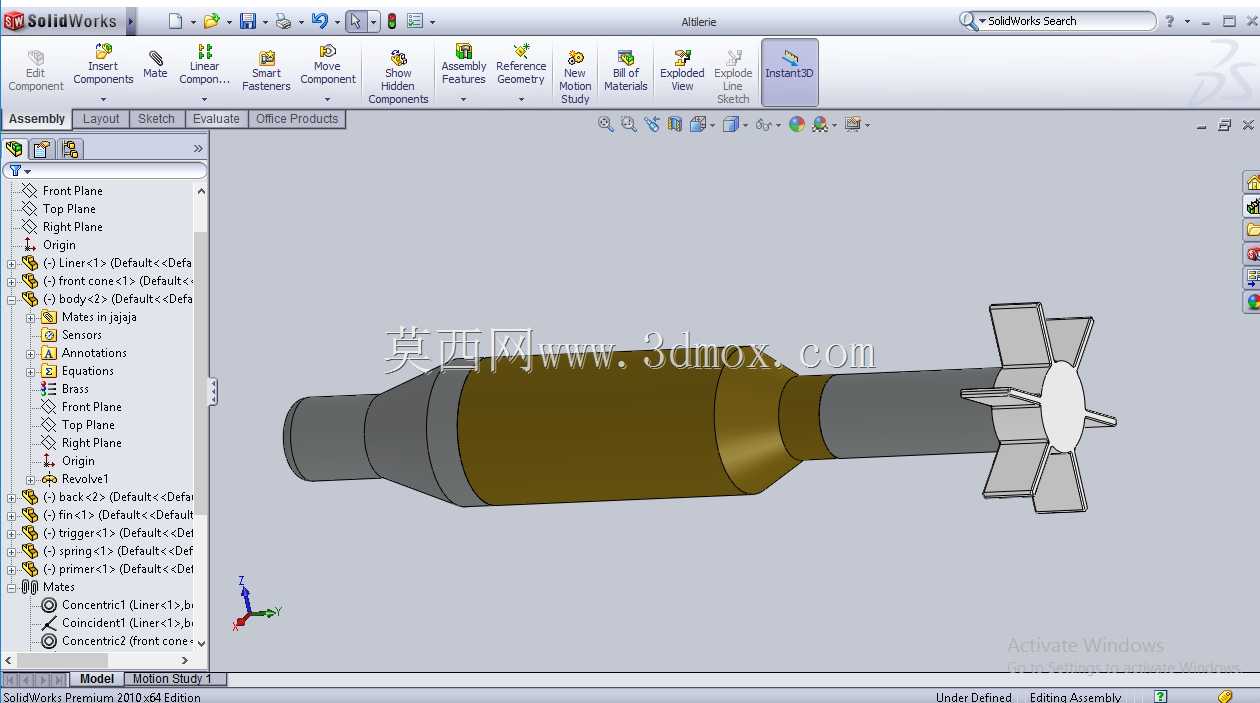Click status bar help question icon
Screen dimensions: 1260x703
click(1160, 697)
